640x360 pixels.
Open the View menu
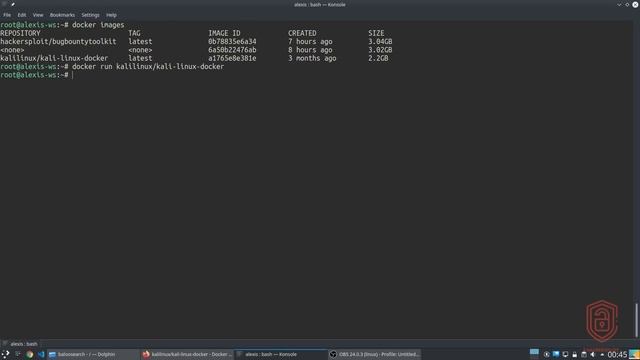[38, 15]
